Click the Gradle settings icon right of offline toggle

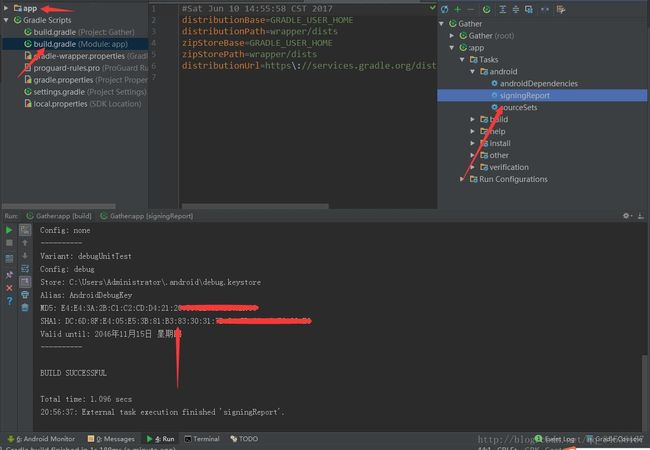pos(561,9)
